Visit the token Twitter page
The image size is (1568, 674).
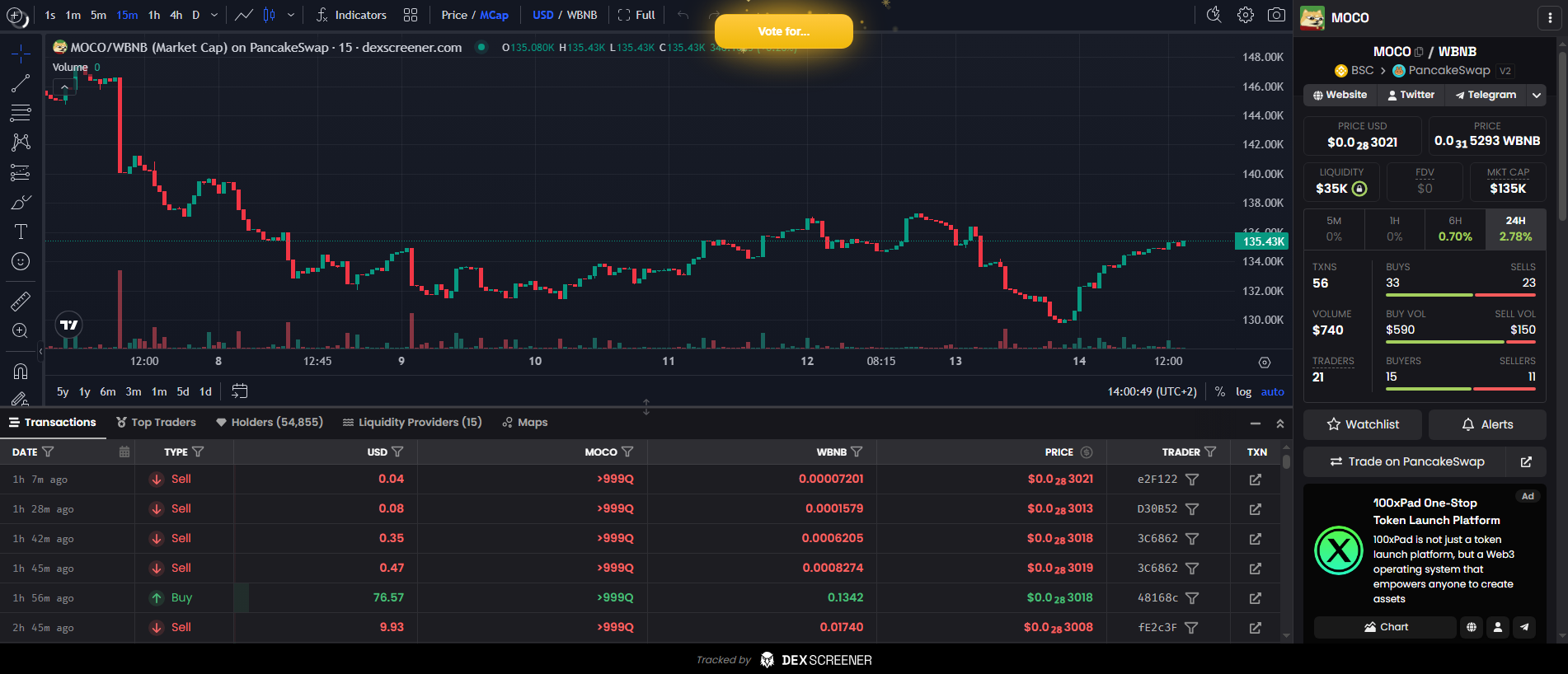[1411, 95]
